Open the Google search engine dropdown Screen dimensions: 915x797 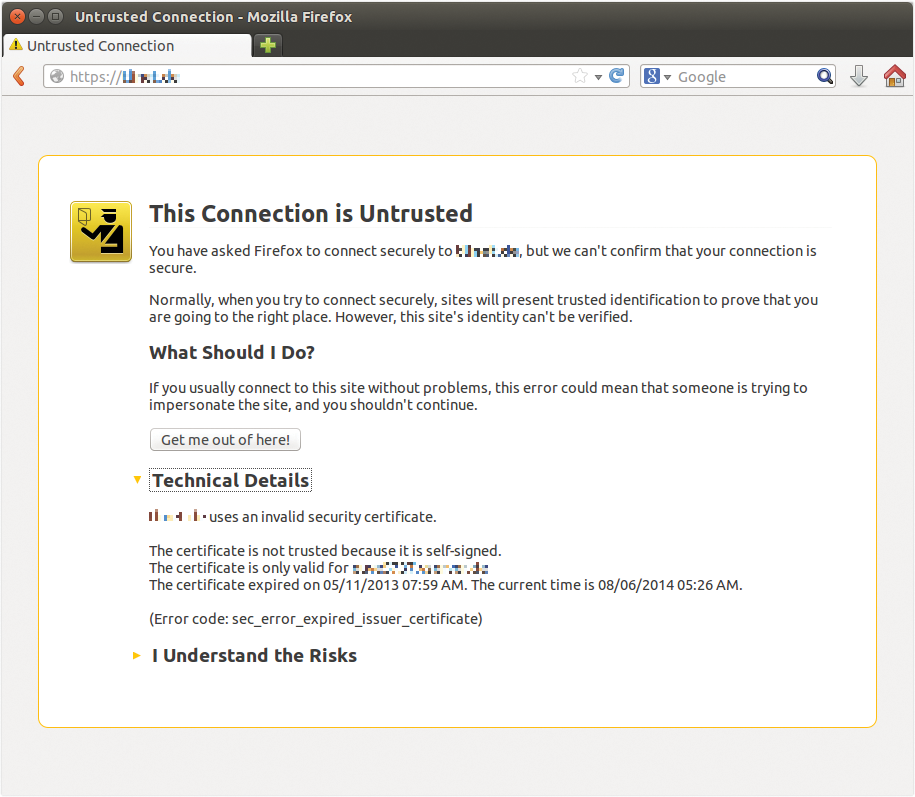[658, 77]
